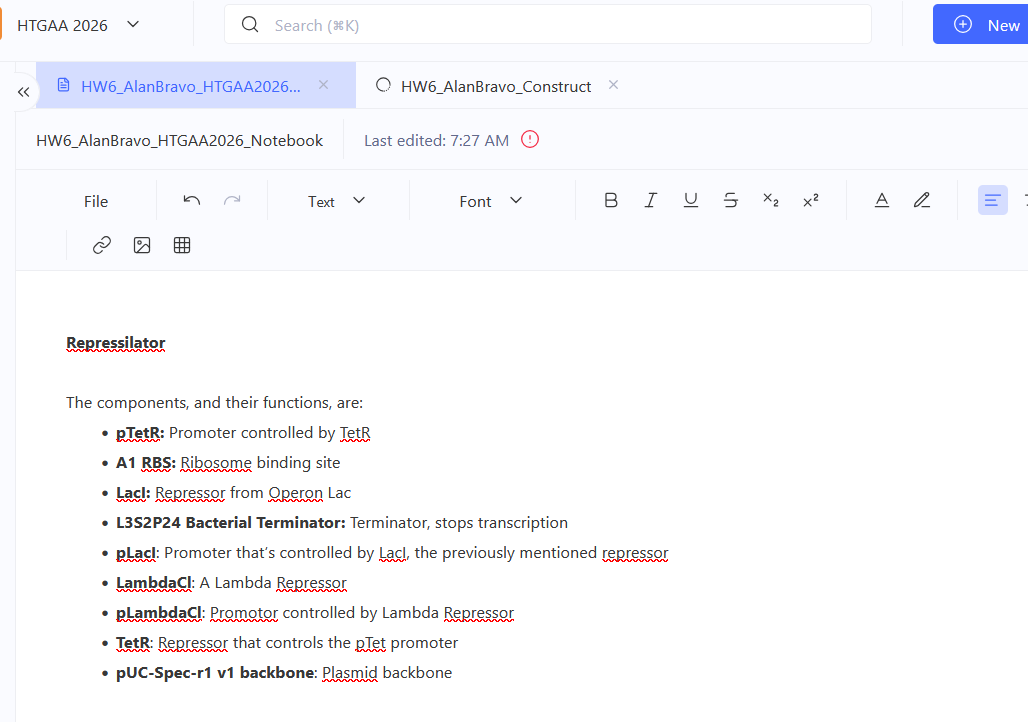Toggle italic formatting
The image size is (1028, 722).
click(650, 201)
